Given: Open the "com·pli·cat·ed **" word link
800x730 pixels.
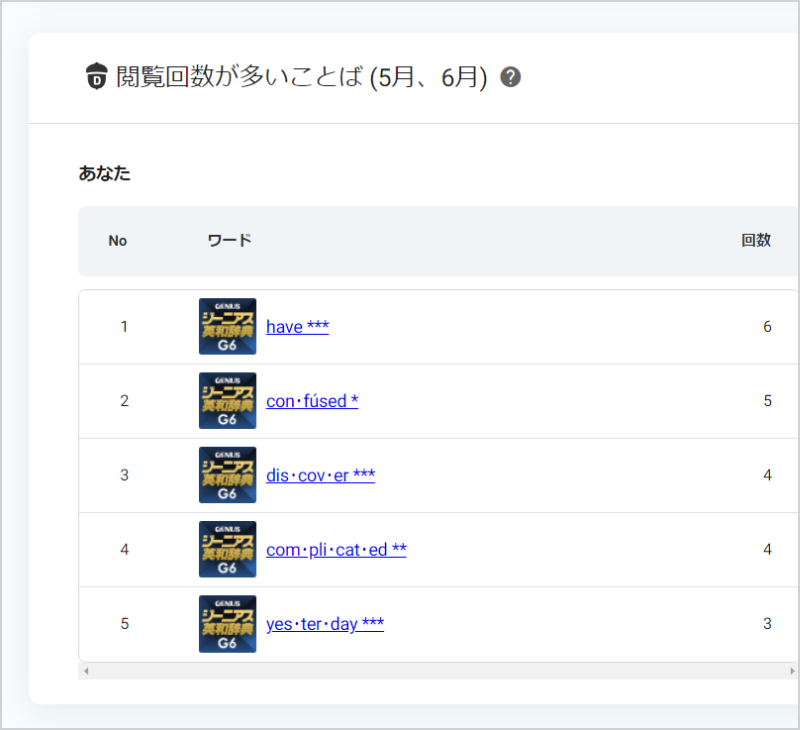Looking at the screenshot, I should click(x=336, y=550).
